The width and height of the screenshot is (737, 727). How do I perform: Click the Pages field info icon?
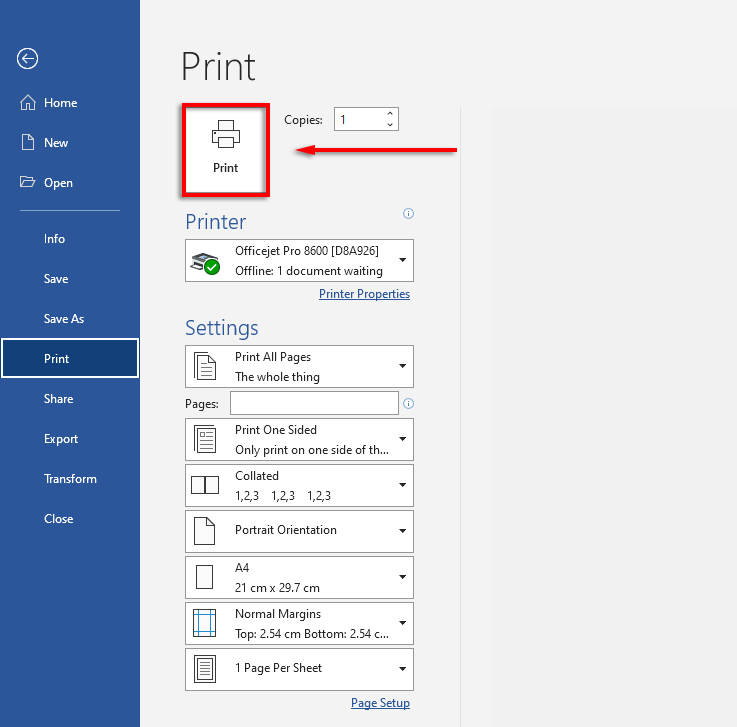408,403
